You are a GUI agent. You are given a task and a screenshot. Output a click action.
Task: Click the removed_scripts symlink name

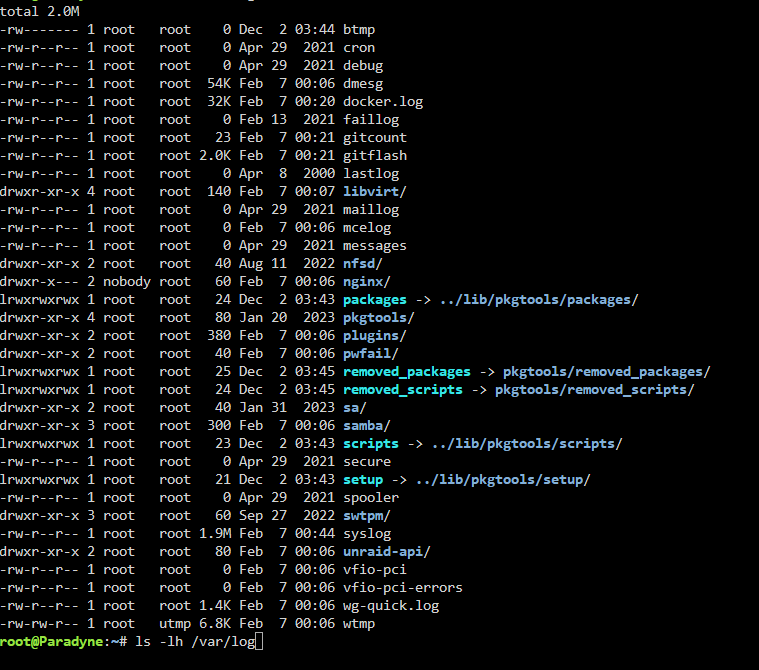pos(403,390)
